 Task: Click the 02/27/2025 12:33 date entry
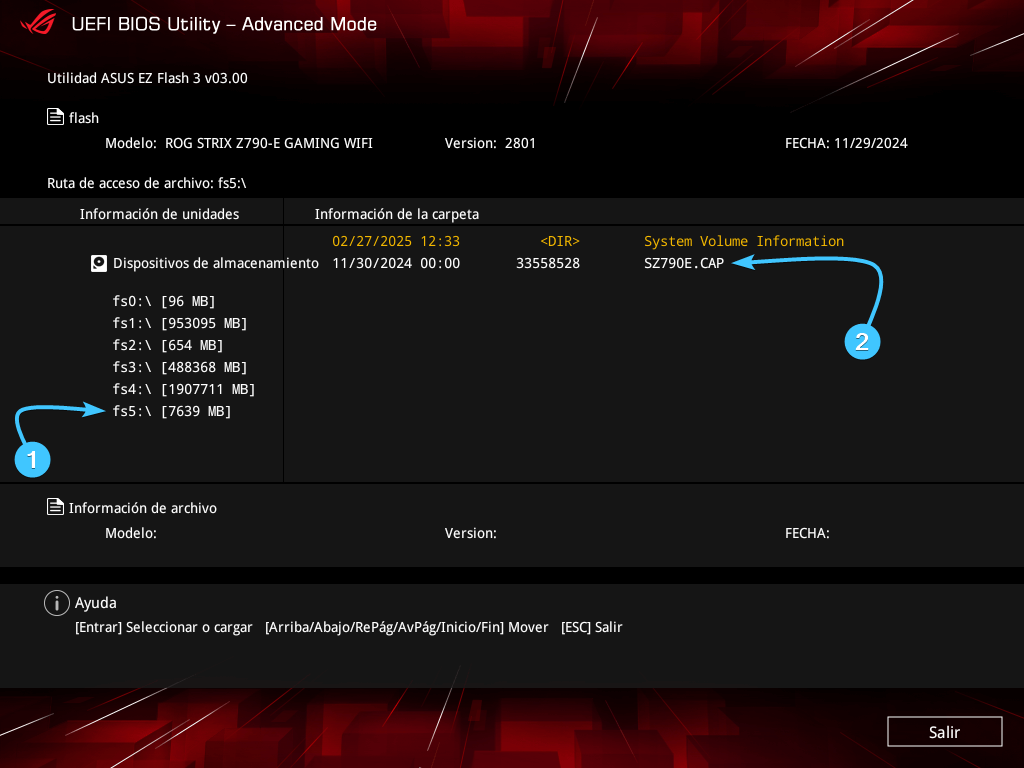396,241
